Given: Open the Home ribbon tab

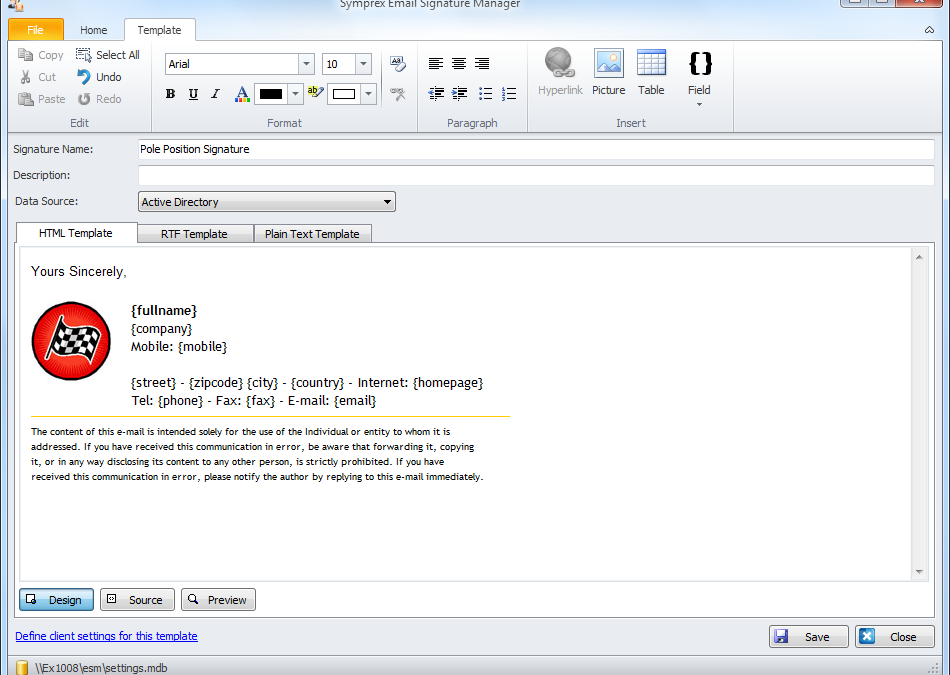Looking at the screenshot, I should pyautogui.click(x=93, y=29).
